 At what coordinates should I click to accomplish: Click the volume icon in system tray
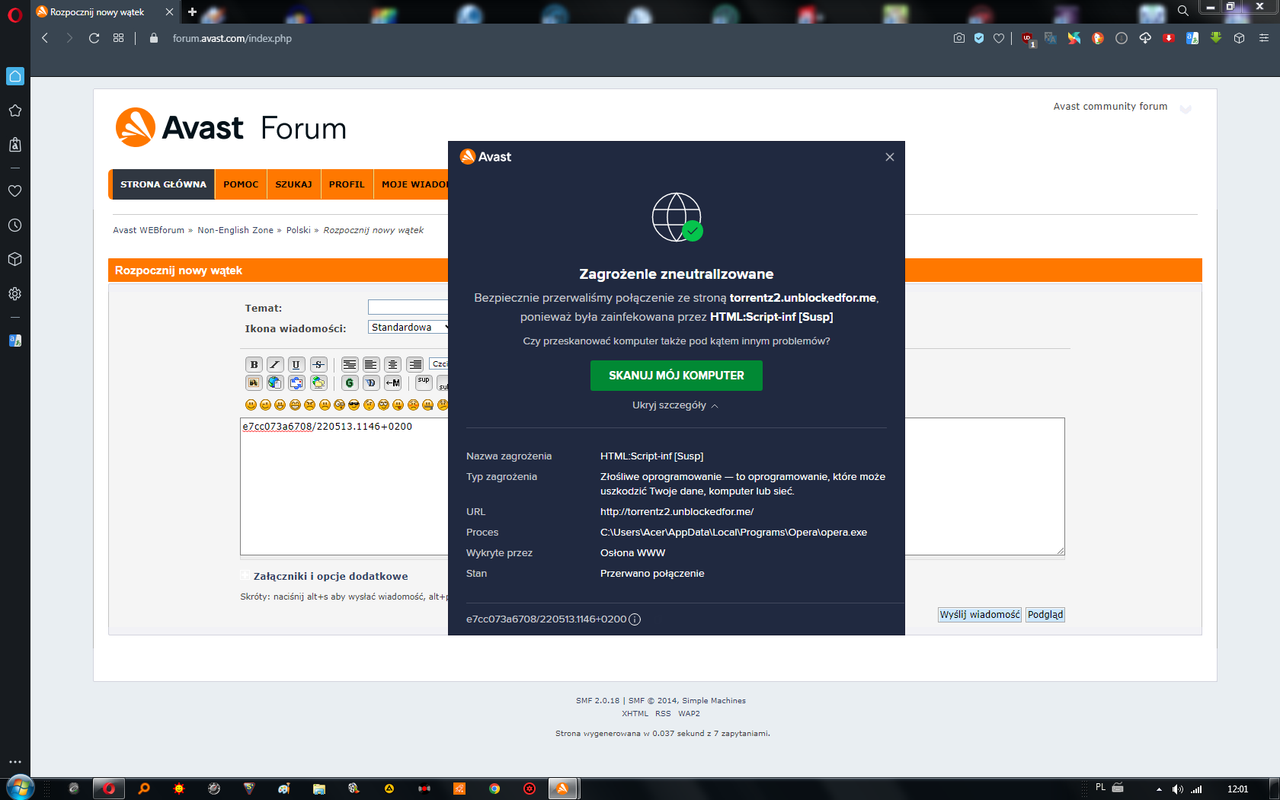(1176, 789)
